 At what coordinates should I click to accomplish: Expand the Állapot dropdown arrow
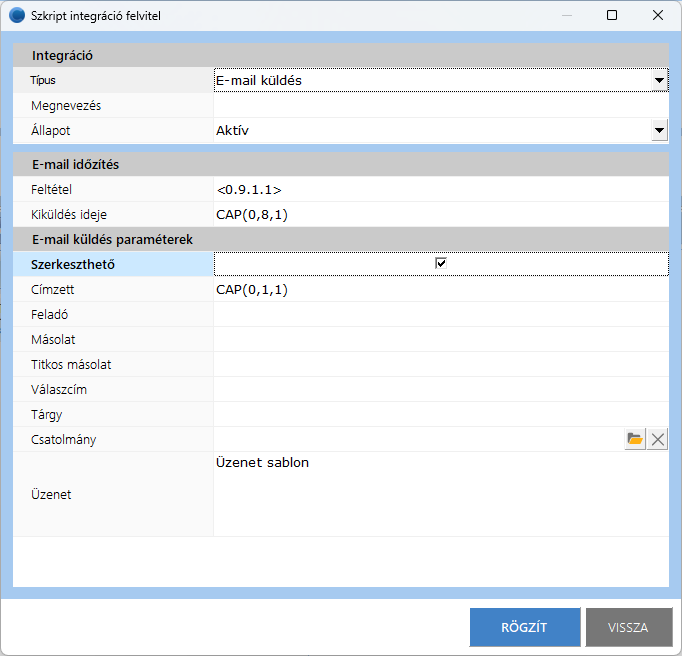coord(659,130)
